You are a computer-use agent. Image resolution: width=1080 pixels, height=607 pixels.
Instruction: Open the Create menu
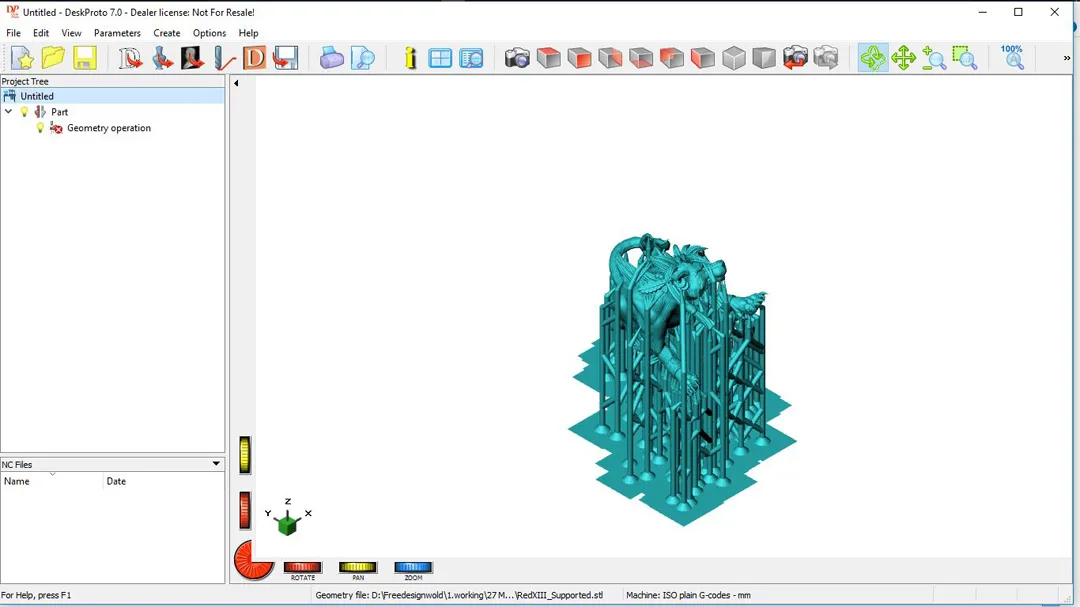click(167, 33)
